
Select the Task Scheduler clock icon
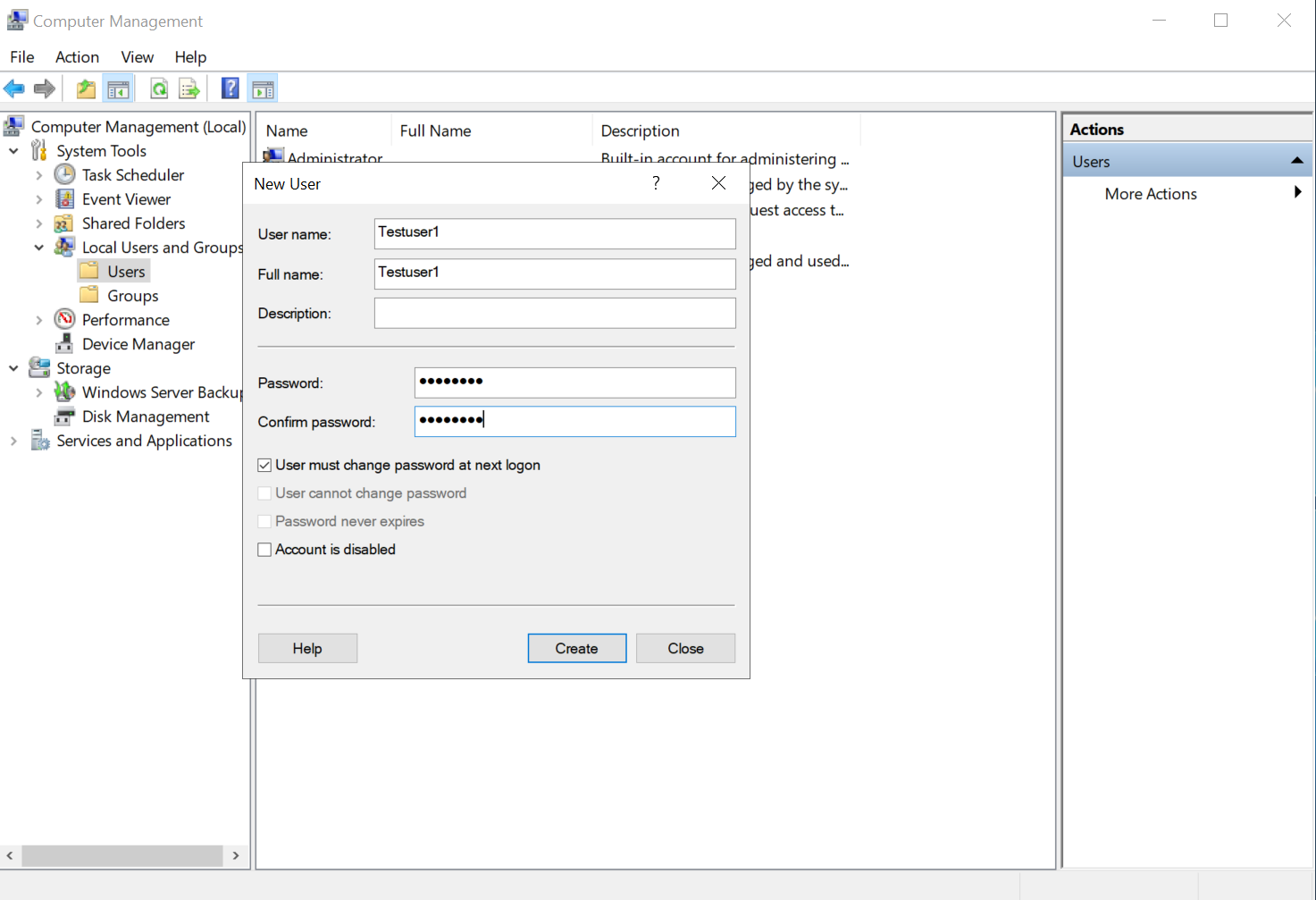point(64,174)
